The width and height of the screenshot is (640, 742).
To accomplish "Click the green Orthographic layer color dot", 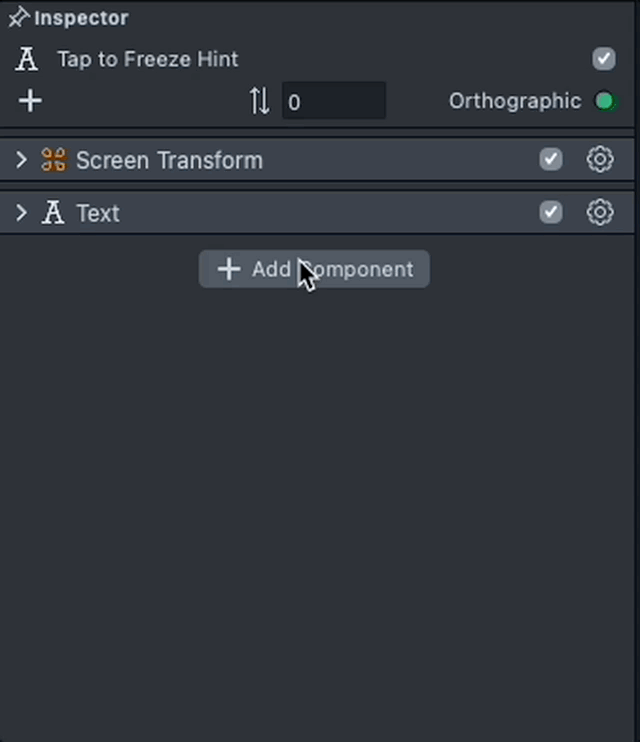I will point(604,101).
